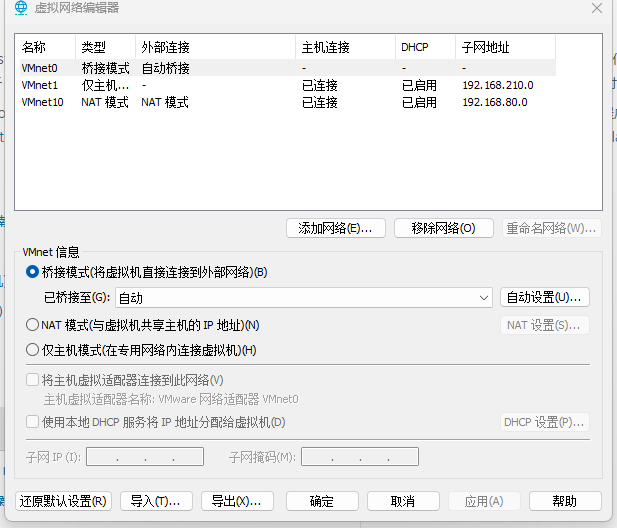Open 自动设置(U) dialog
This screenshot has width=617, height=528.
coord(545,297)
